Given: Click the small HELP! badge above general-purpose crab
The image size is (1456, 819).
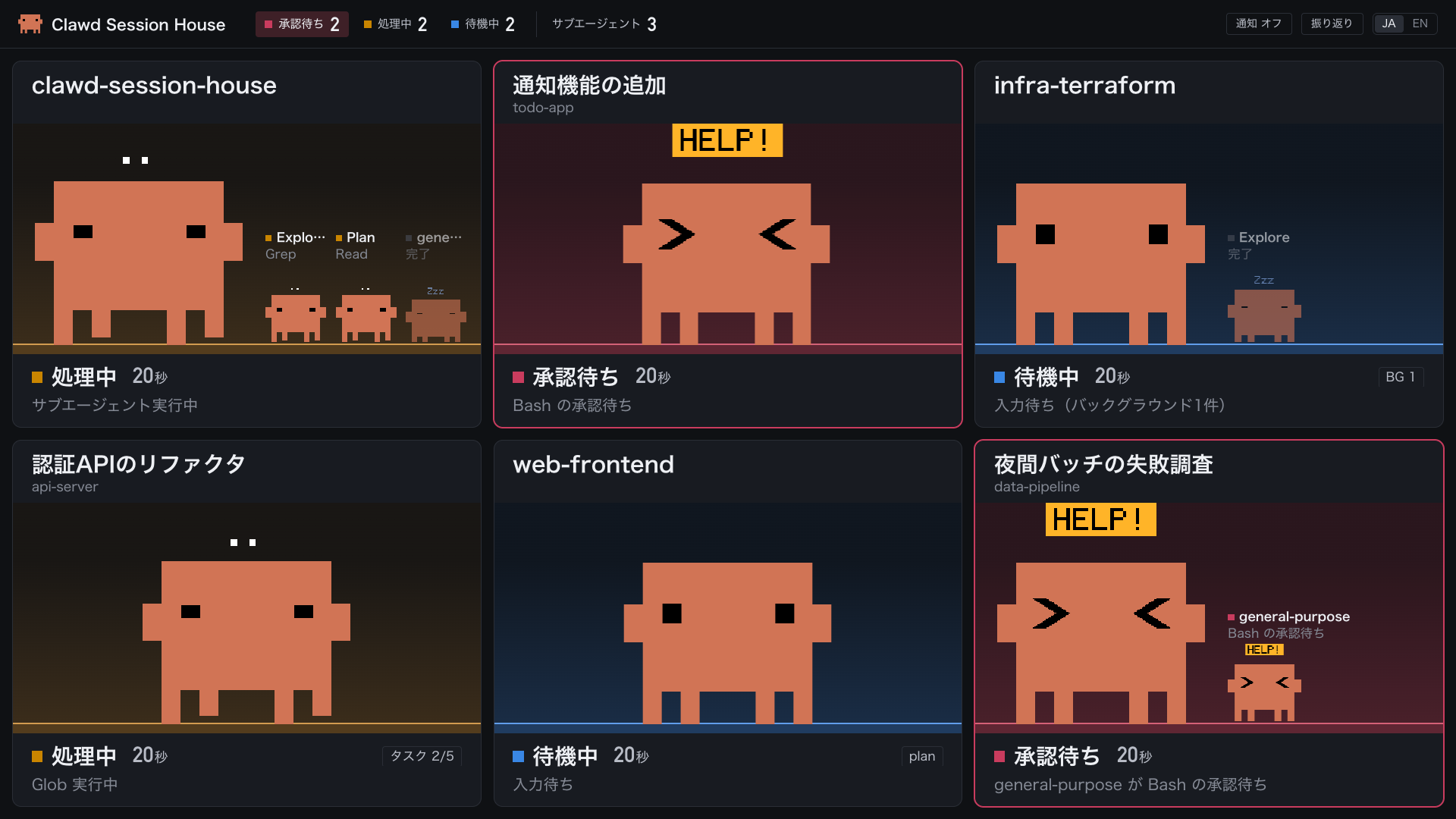Looking at the screenshot, I should [1264, 650].
